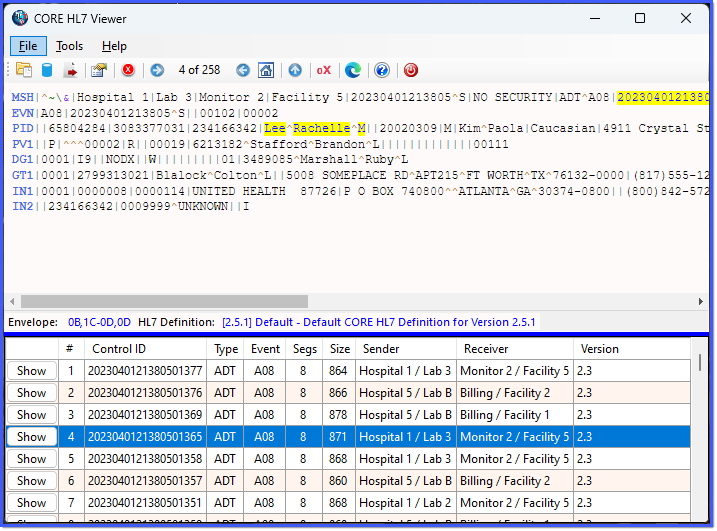Screen dimensions: 717x531
Task: Click the PV1 segment label
Action: (x=23, y=144)
